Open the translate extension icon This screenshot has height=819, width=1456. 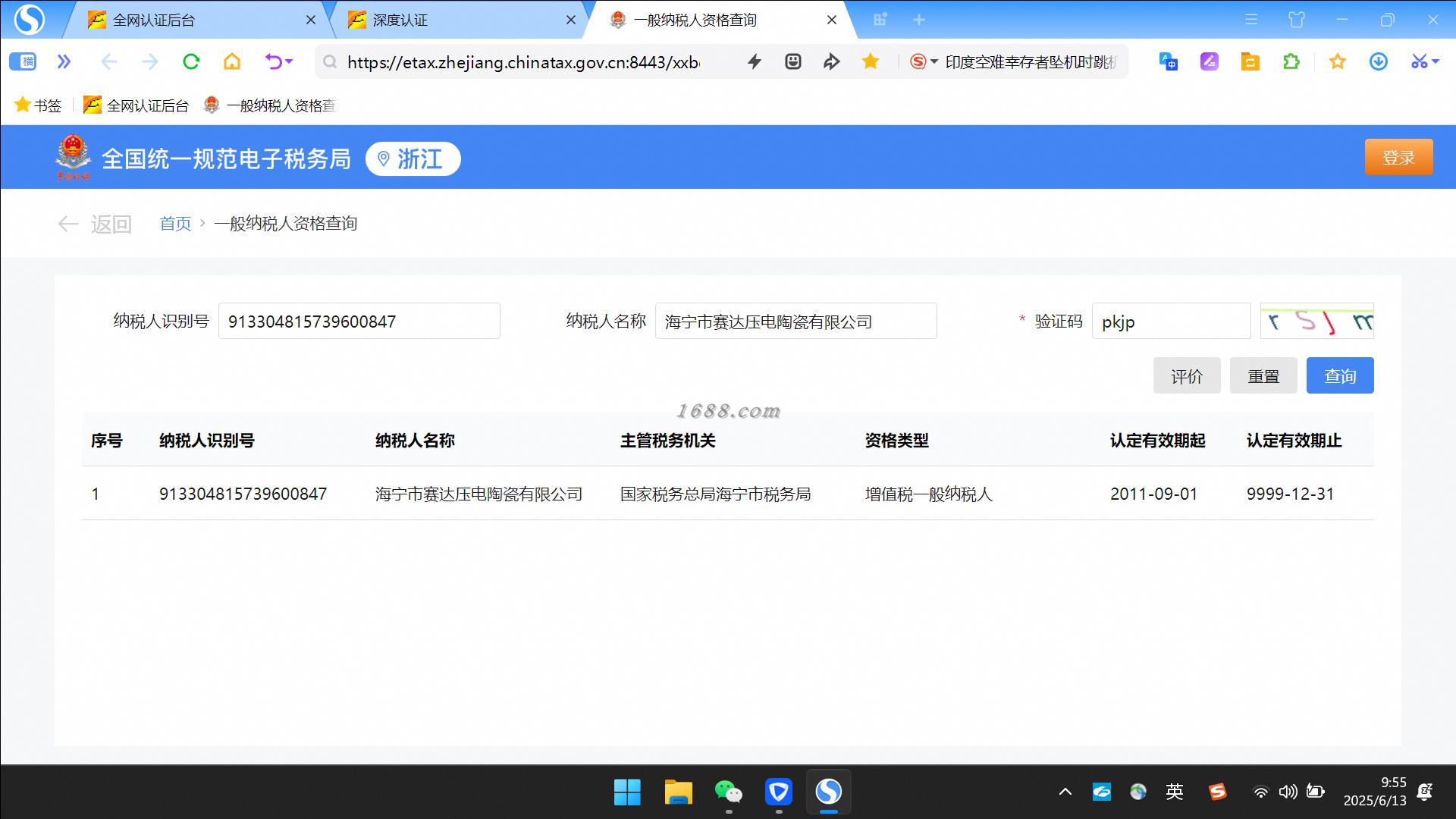1168,61
